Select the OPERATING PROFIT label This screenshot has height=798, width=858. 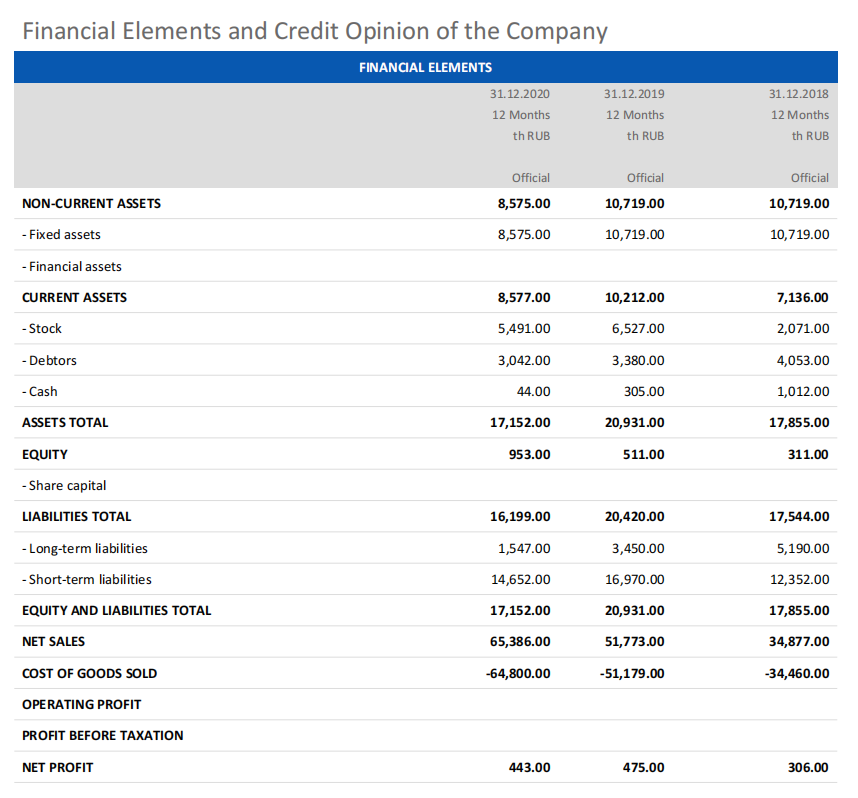82,705
